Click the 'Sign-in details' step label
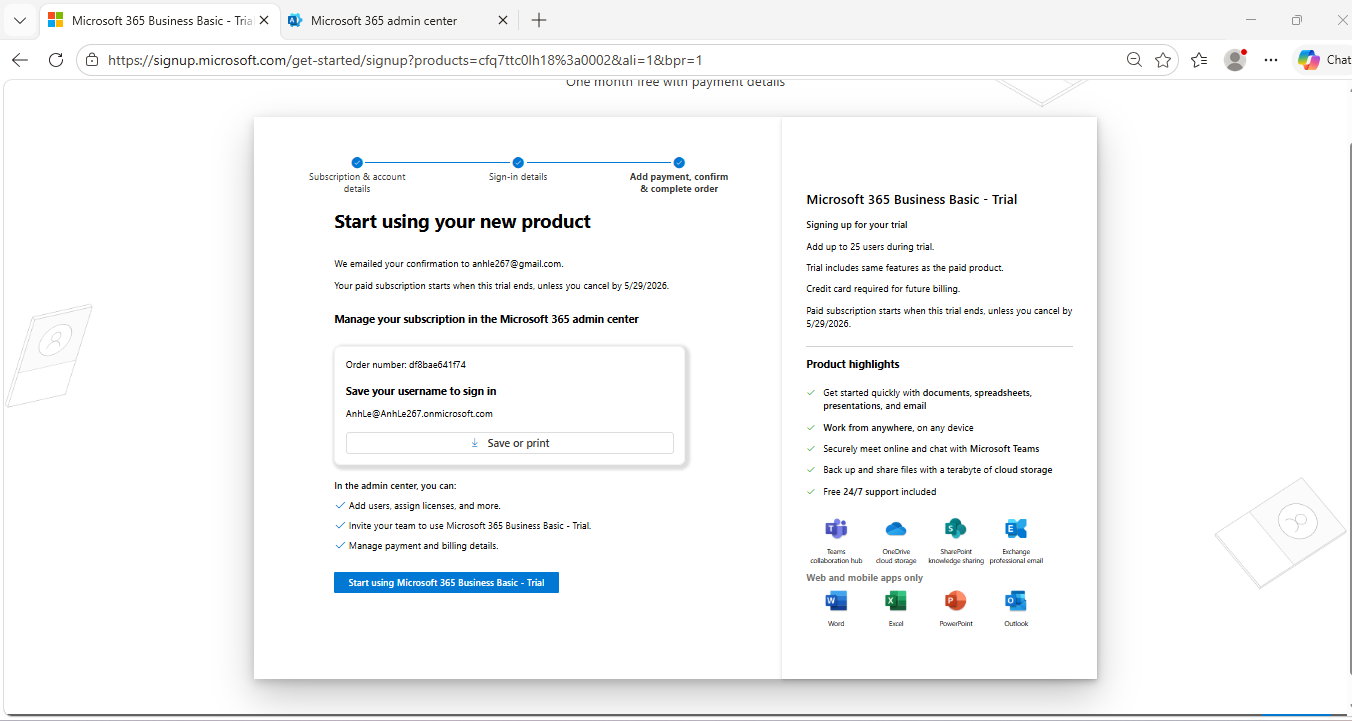 518,177
